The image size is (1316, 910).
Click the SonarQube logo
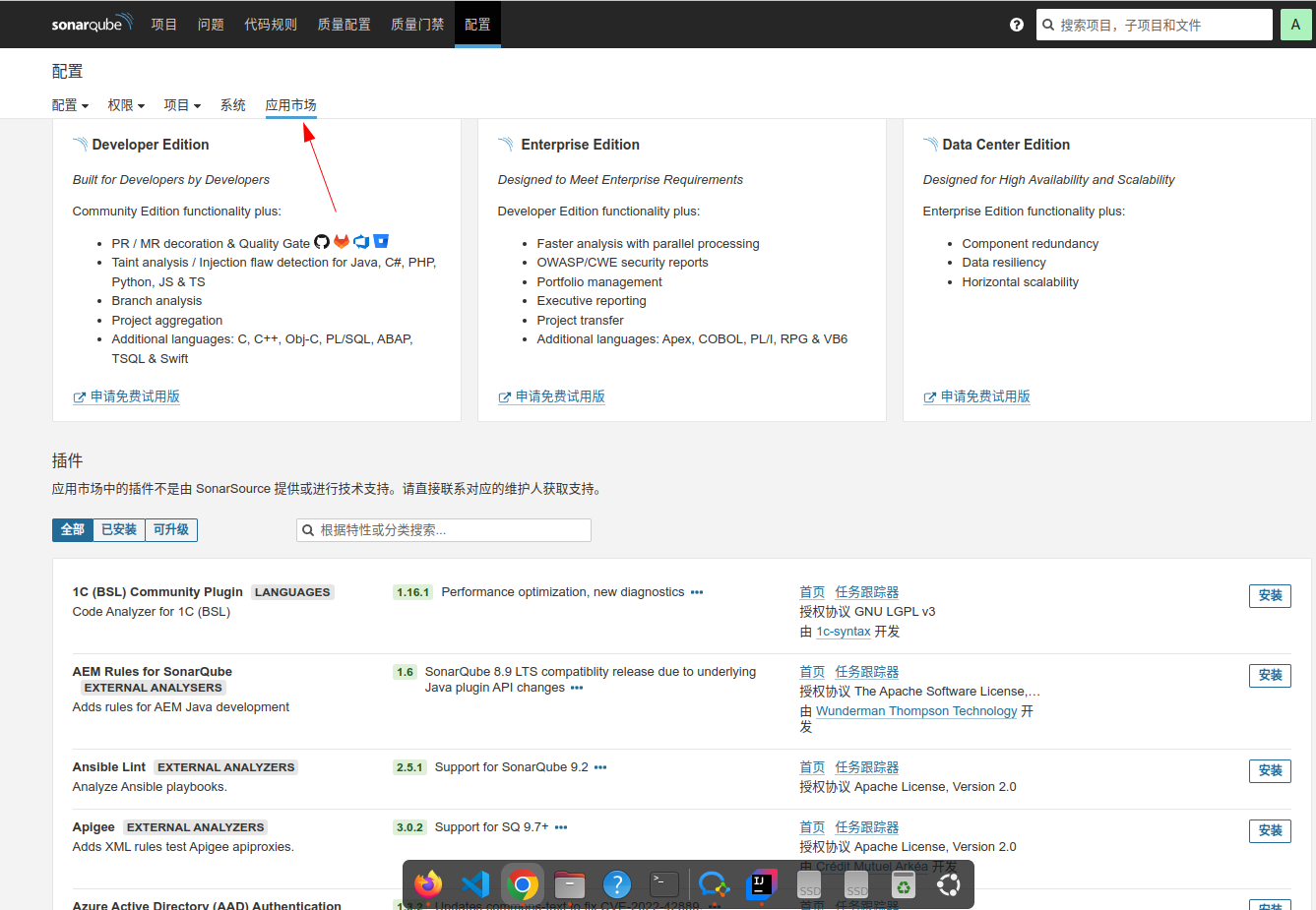click(x=92, y=24)
